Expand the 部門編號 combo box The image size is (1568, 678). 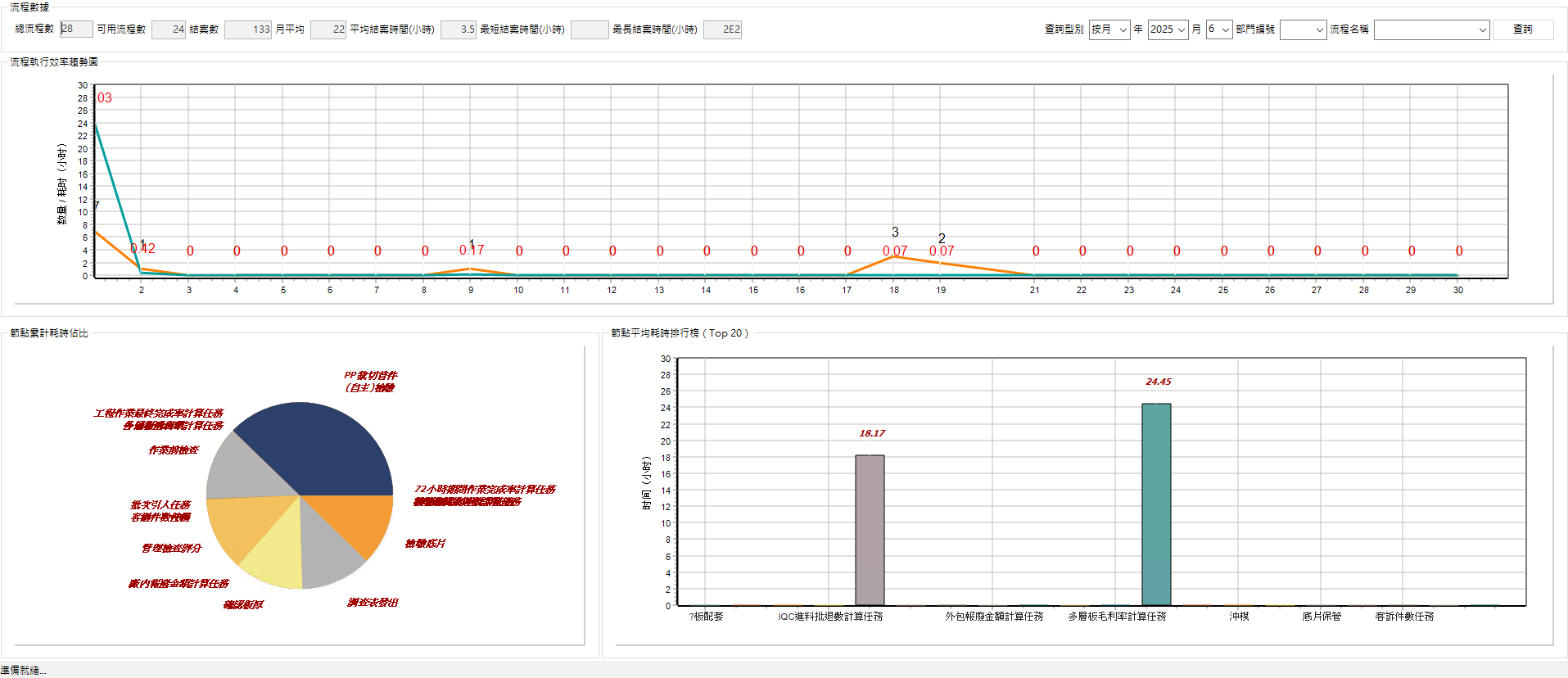point(1303,29)
